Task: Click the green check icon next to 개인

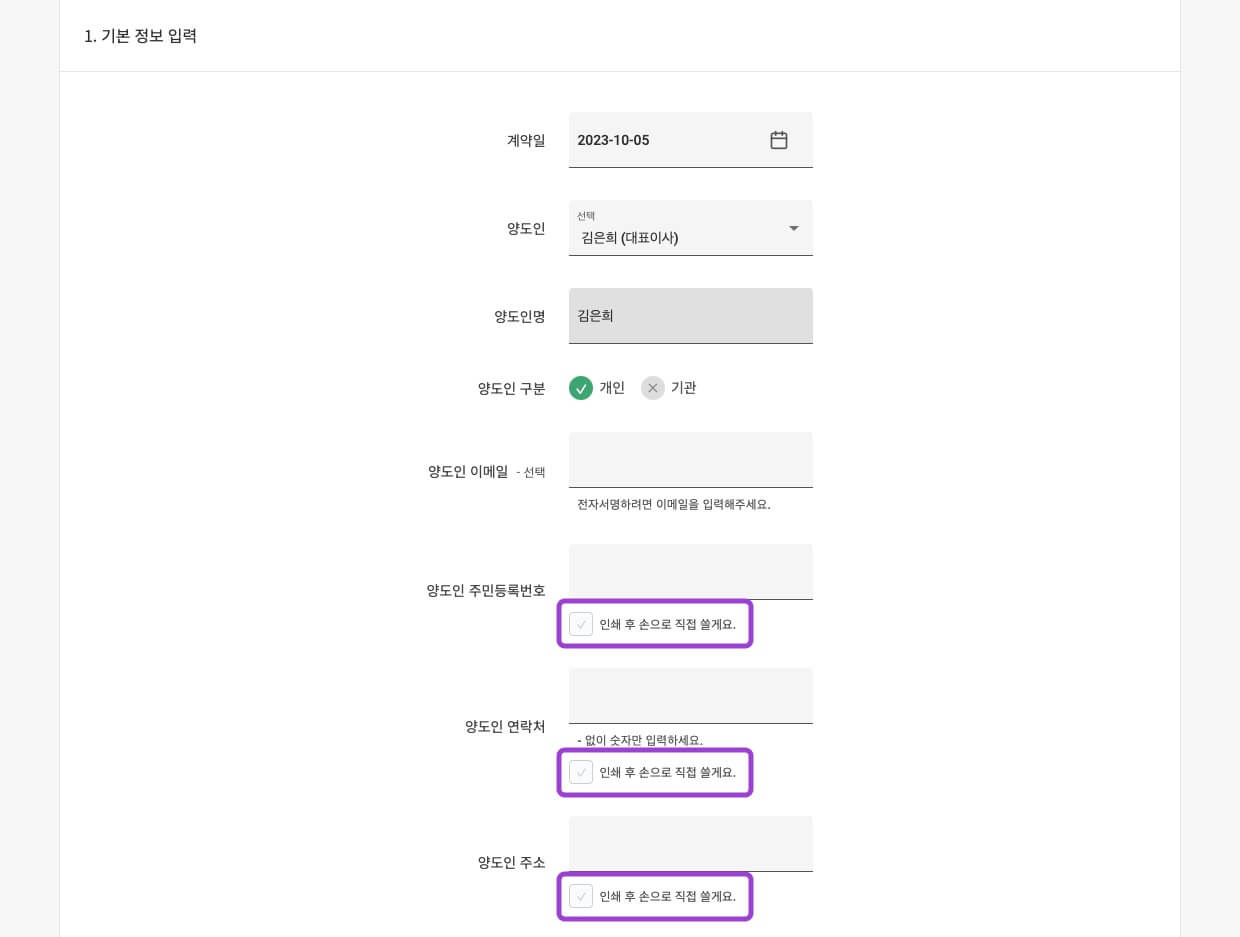Action: [581, 388]
